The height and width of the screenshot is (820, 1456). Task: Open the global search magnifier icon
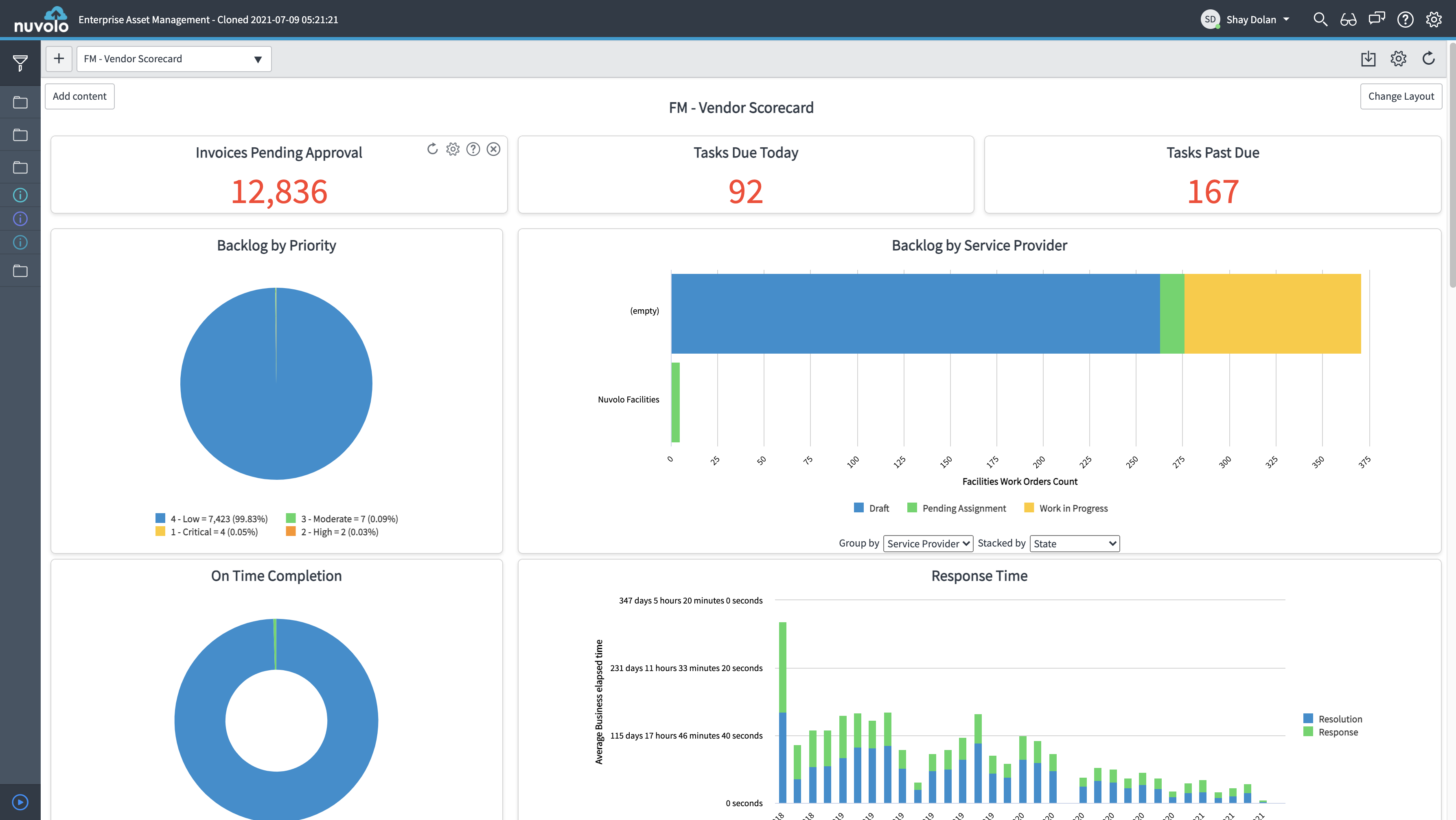click(1320, 20)
